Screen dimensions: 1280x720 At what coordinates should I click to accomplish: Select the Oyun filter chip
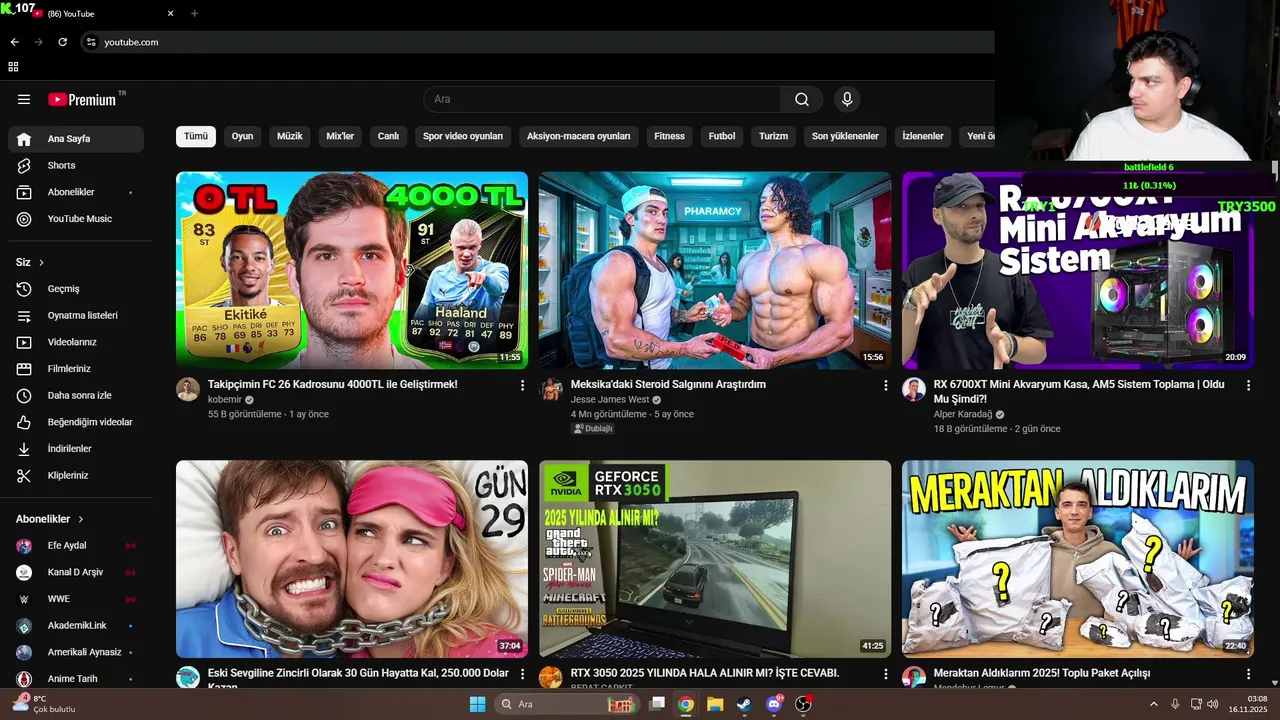[x=243, y=136]
